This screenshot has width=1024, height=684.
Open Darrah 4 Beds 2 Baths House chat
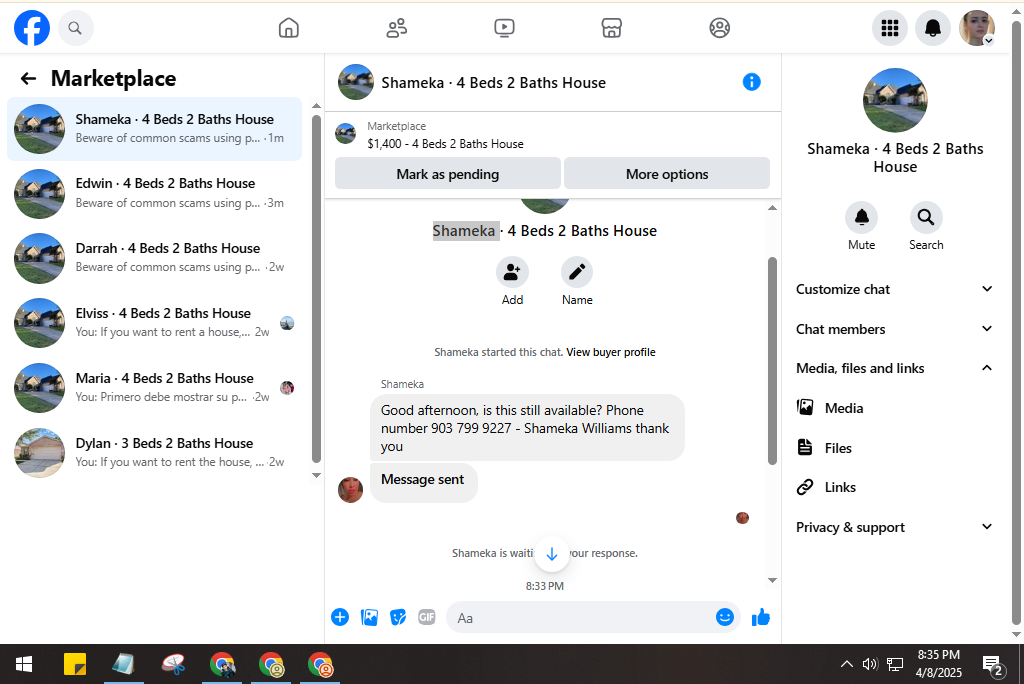coord(155,258)
